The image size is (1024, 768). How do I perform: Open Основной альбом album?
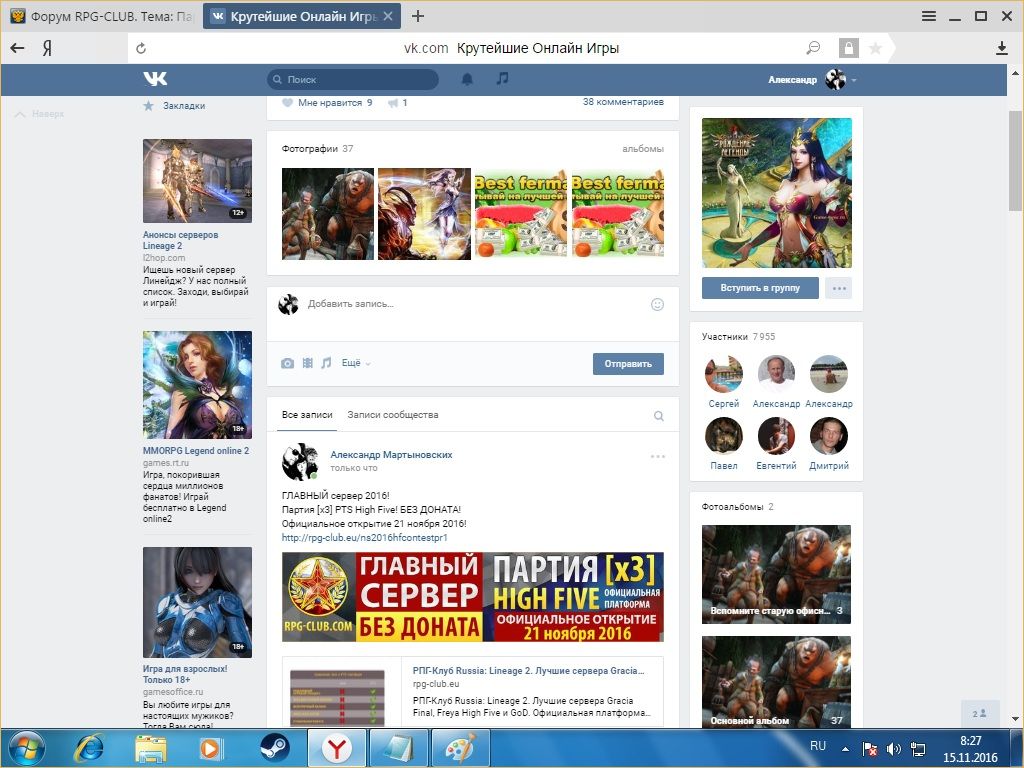776,682
